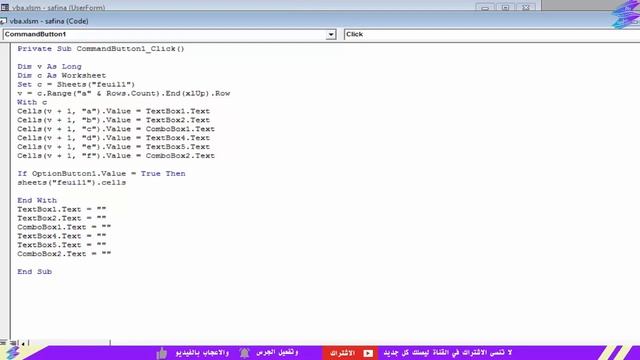Click the UserForm window icon behind
Image resolution: width=640 pixels, height=360 pixels.
[5, 7]
